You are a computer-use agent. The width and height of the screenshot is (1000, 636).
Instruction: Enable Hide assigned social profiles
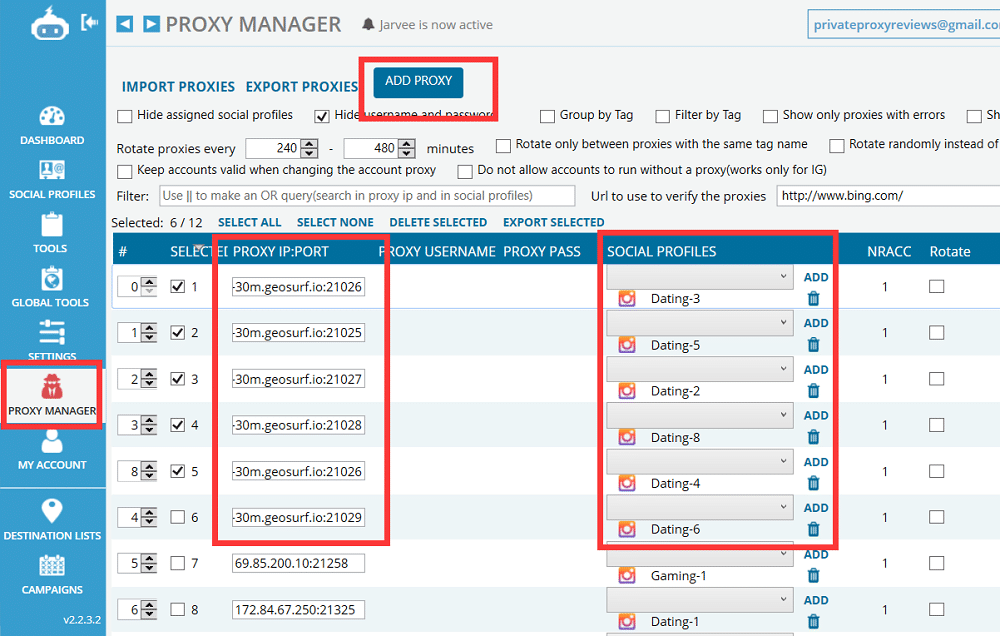(x=124, y=116)
